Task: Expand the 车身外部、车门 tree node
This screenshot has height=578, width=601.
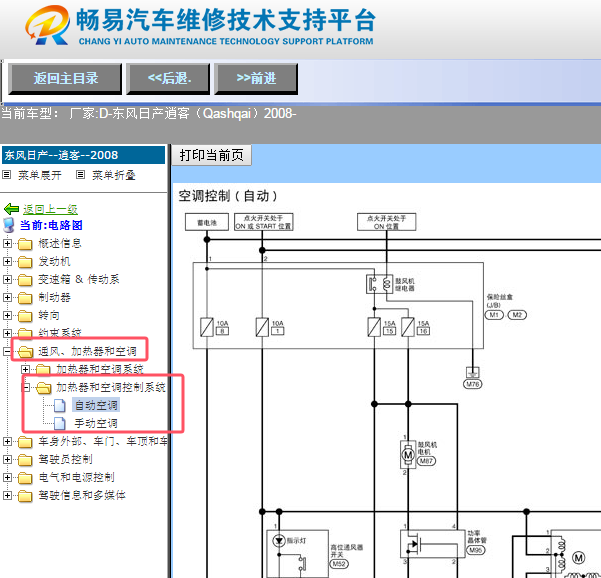Action: click(7, 442)
